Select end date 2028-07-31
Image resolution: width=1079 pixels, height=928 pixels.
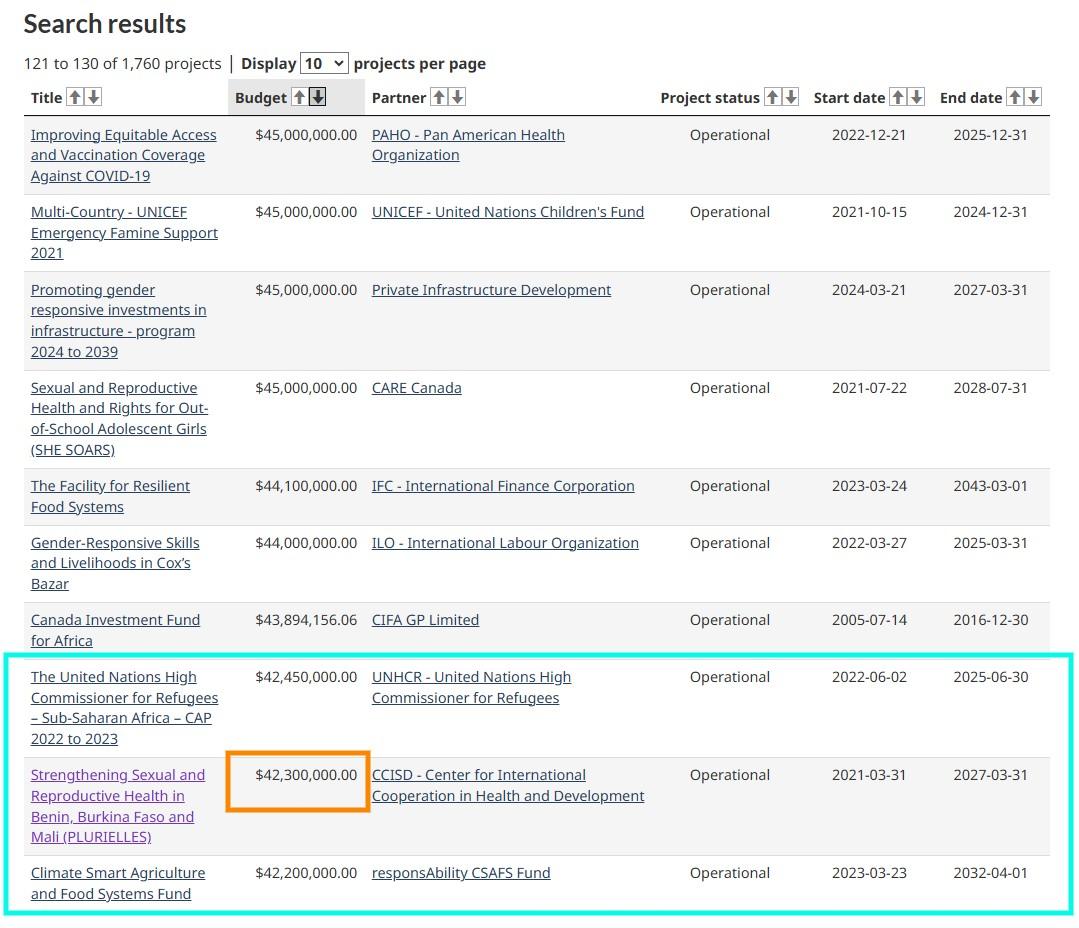[990, 388]
